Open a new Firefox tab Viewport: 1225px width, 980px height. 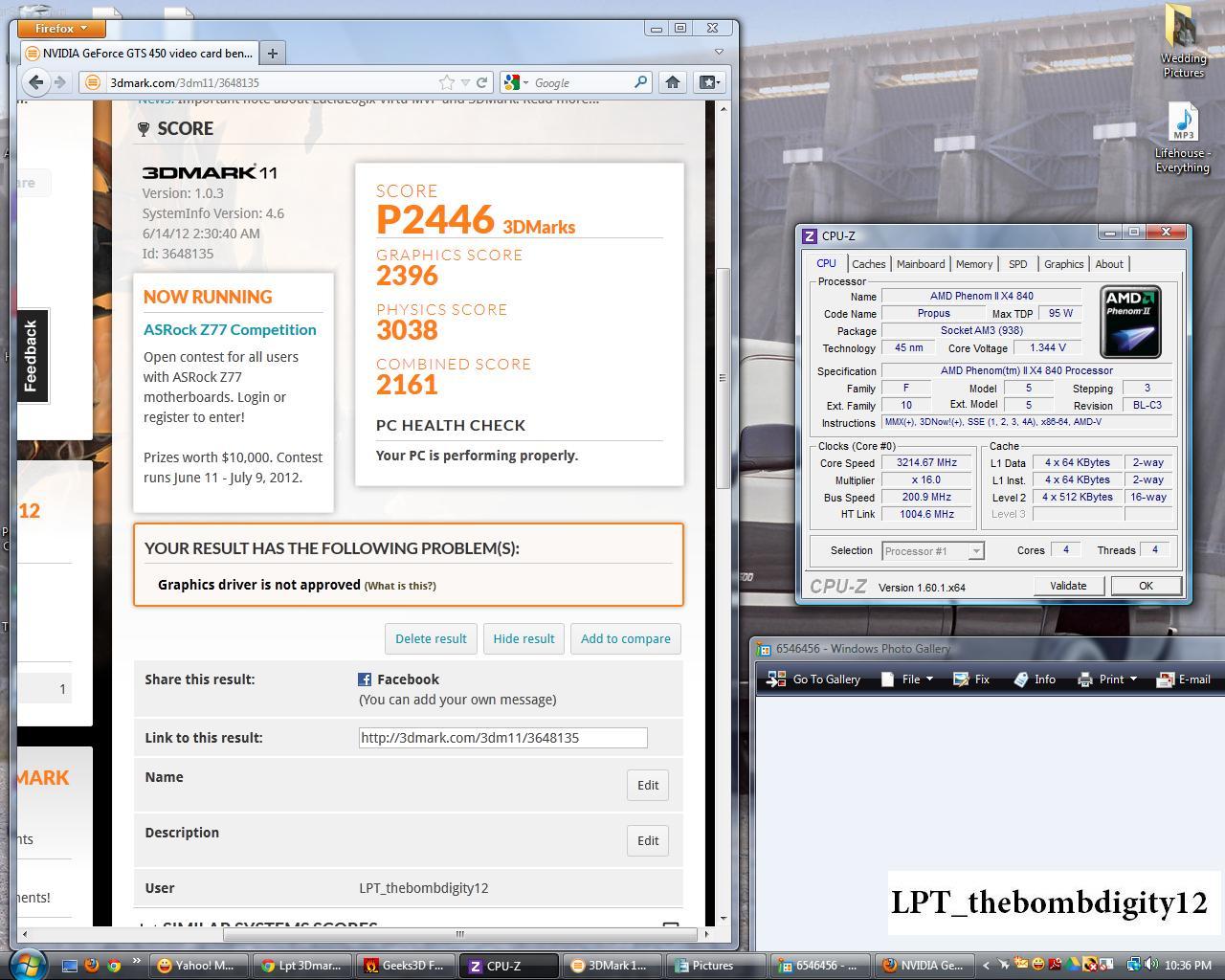click(273, 54)
